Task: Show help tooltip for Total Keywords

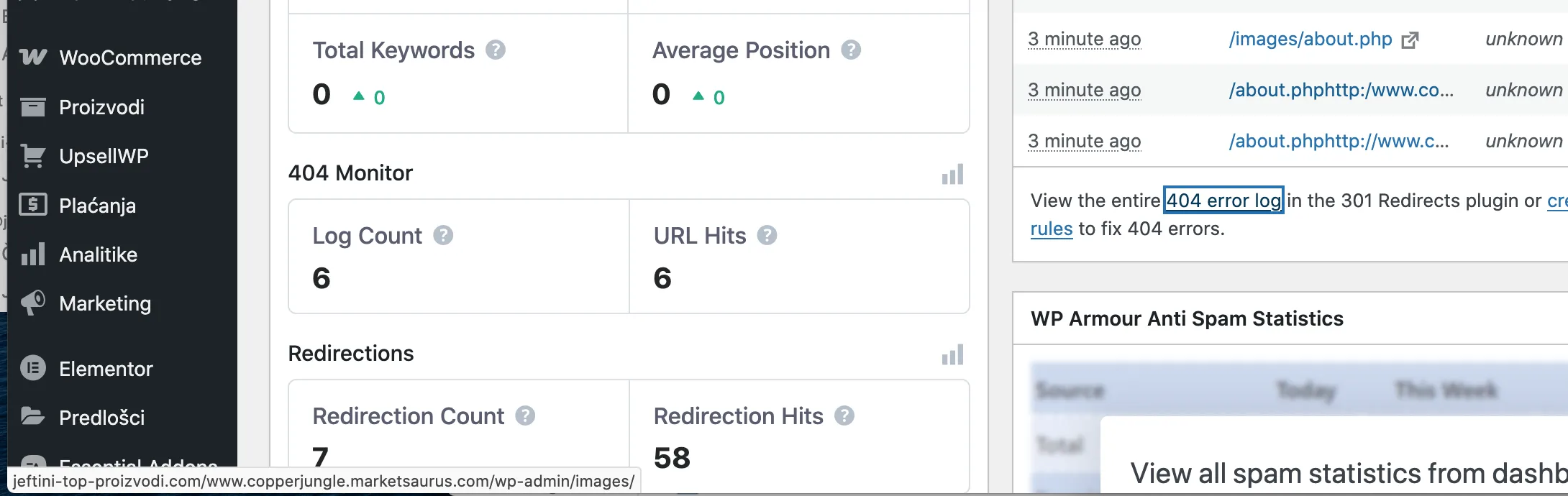Action: pos(496,50)
